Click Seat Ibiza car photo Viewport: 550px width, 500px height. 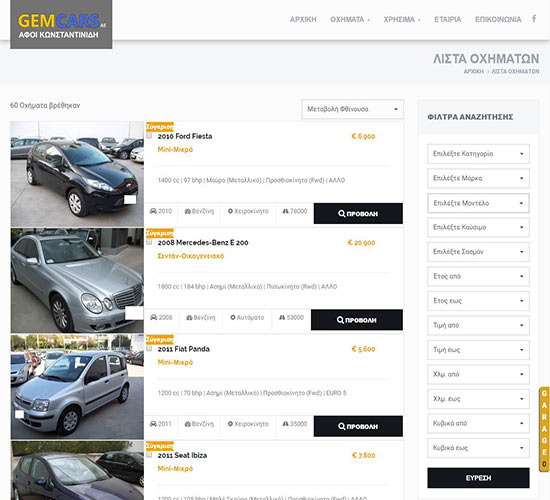pyautogui.click(x=77, y=470)
